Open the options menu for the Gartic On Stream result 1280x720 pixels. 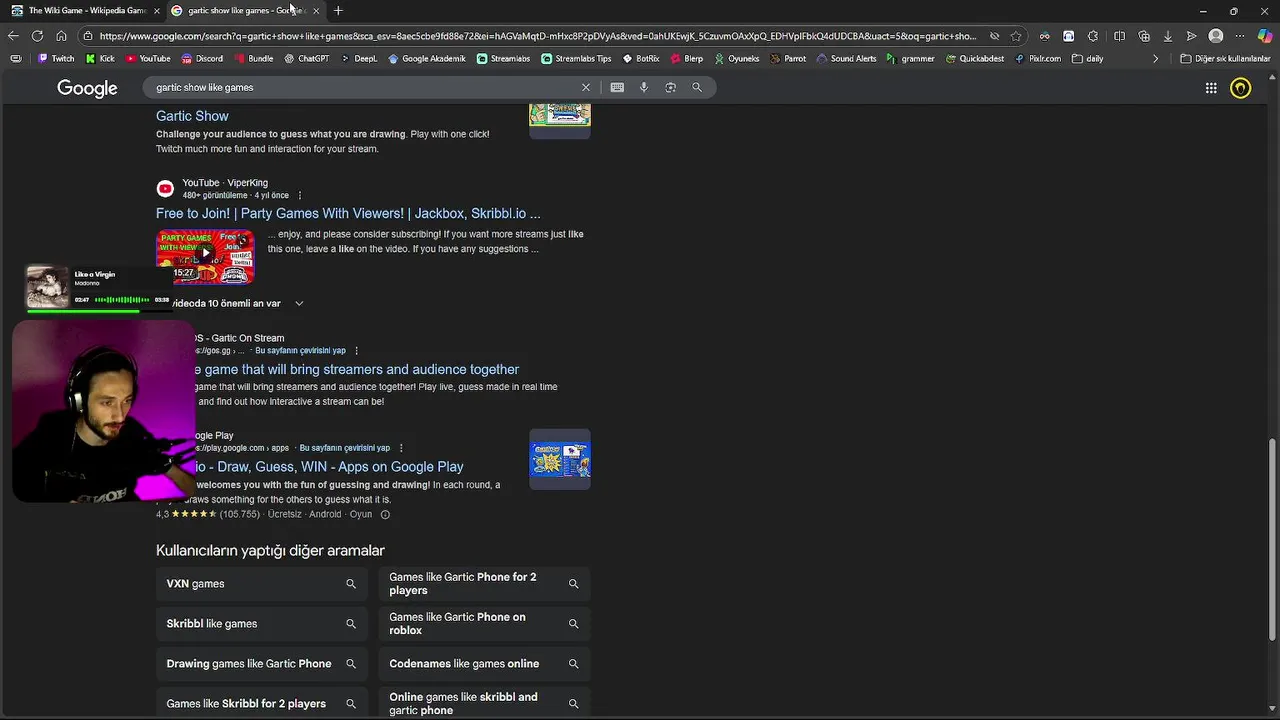point(356,351)
